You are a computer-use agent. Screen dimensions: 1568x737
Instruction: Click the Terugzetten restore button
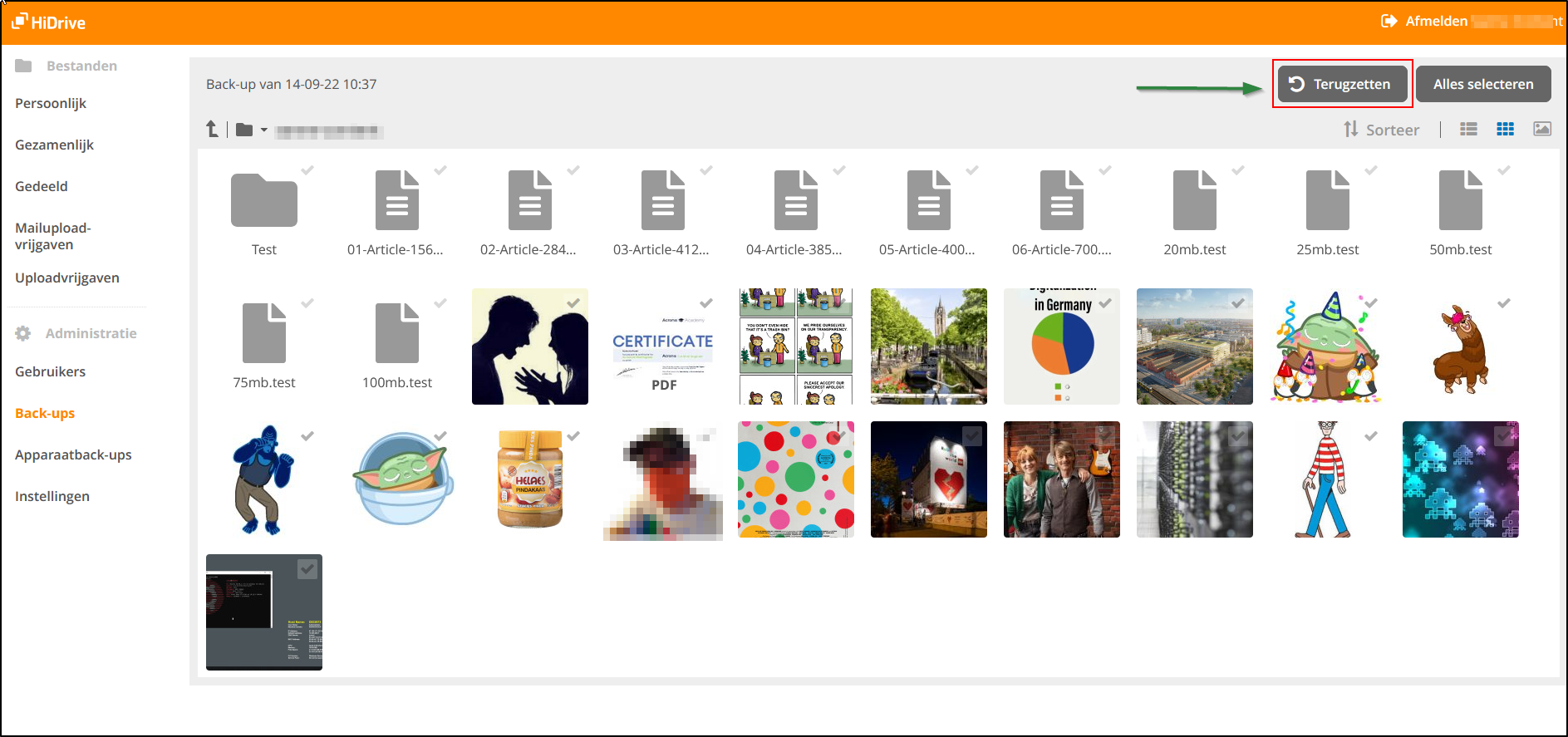(x=1342, y=84)
